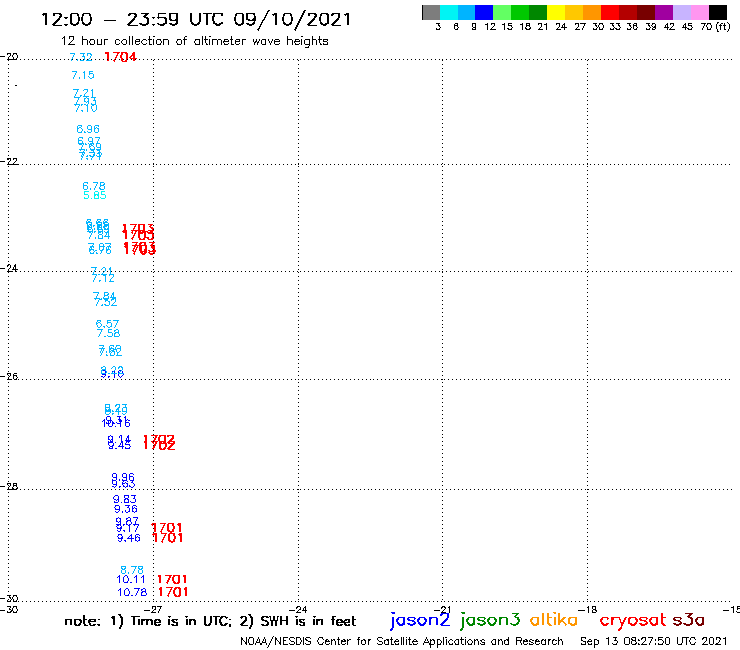
Task: Click the red 1701 label beside 10.78
Action: pyautogui.click(x=173, y=592)
